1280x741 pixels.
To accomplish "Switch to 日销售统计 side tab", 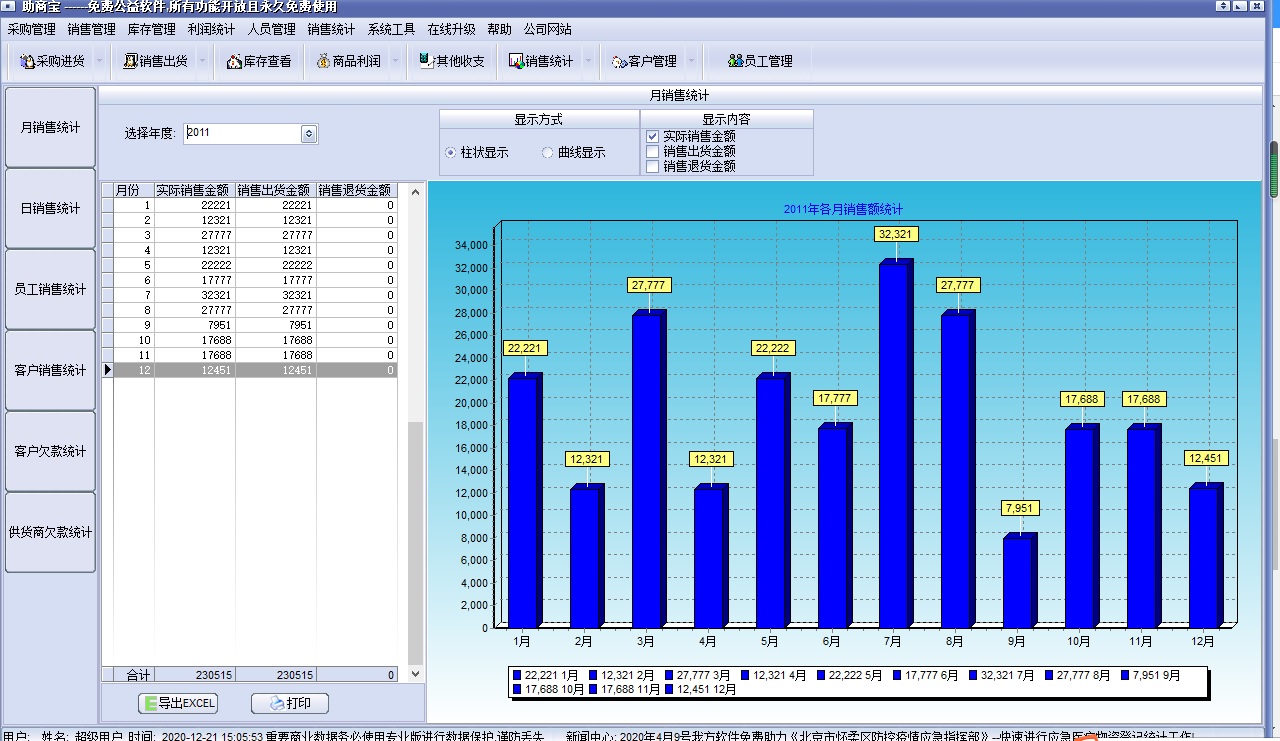I will click(51, 208).
